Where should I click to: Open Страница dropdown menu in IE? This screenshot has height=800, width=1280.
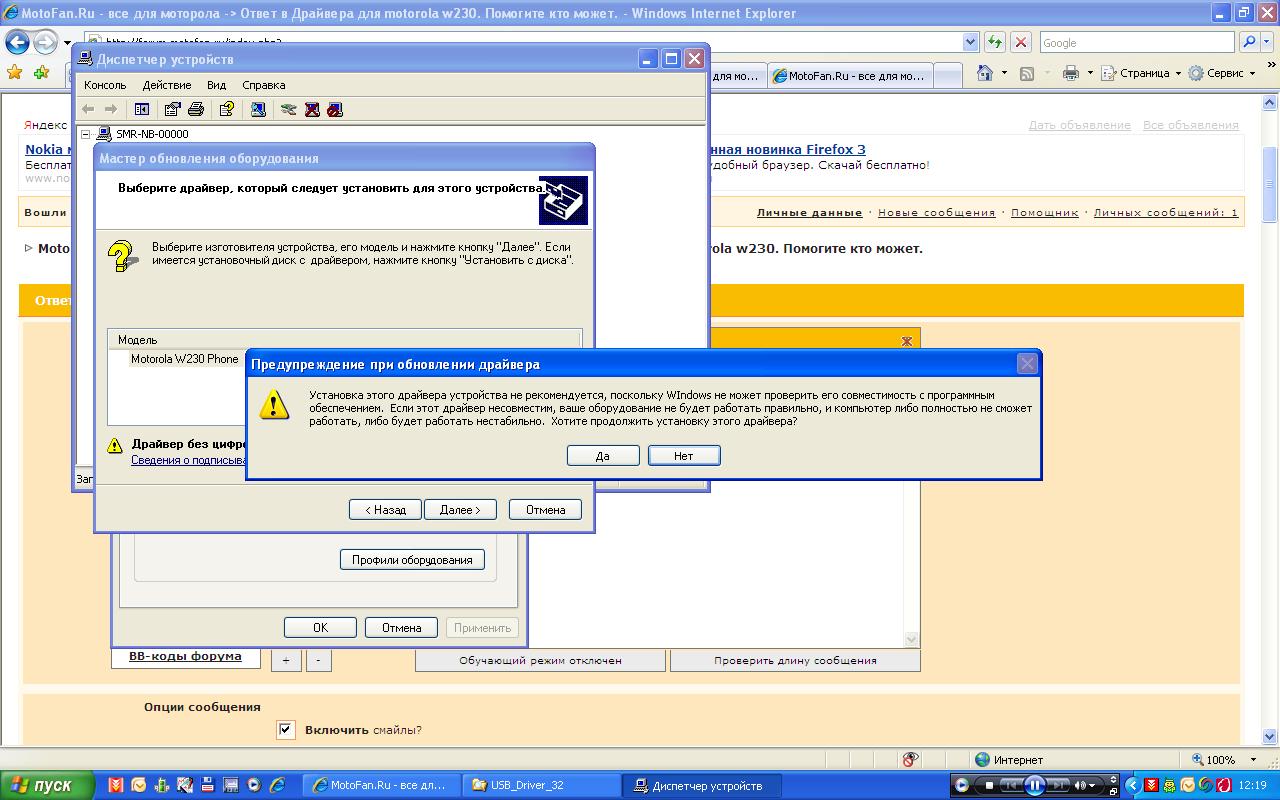(x=1141, y=73)
